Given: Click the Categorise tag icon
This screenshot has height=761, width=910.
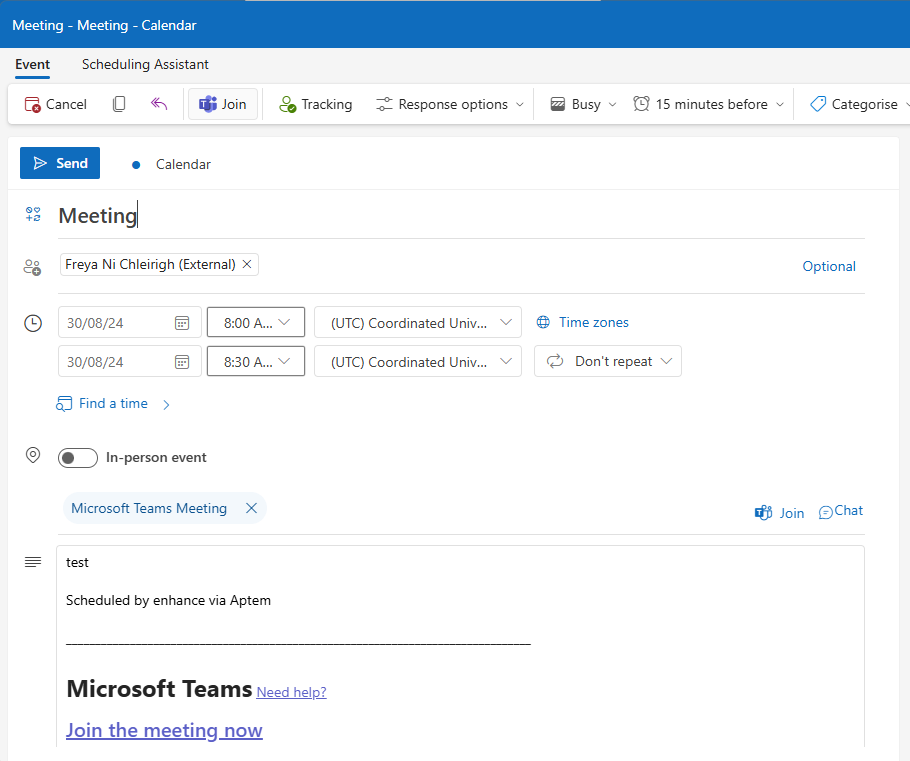Looking at the screenshot, I should [x=818, y=104].
